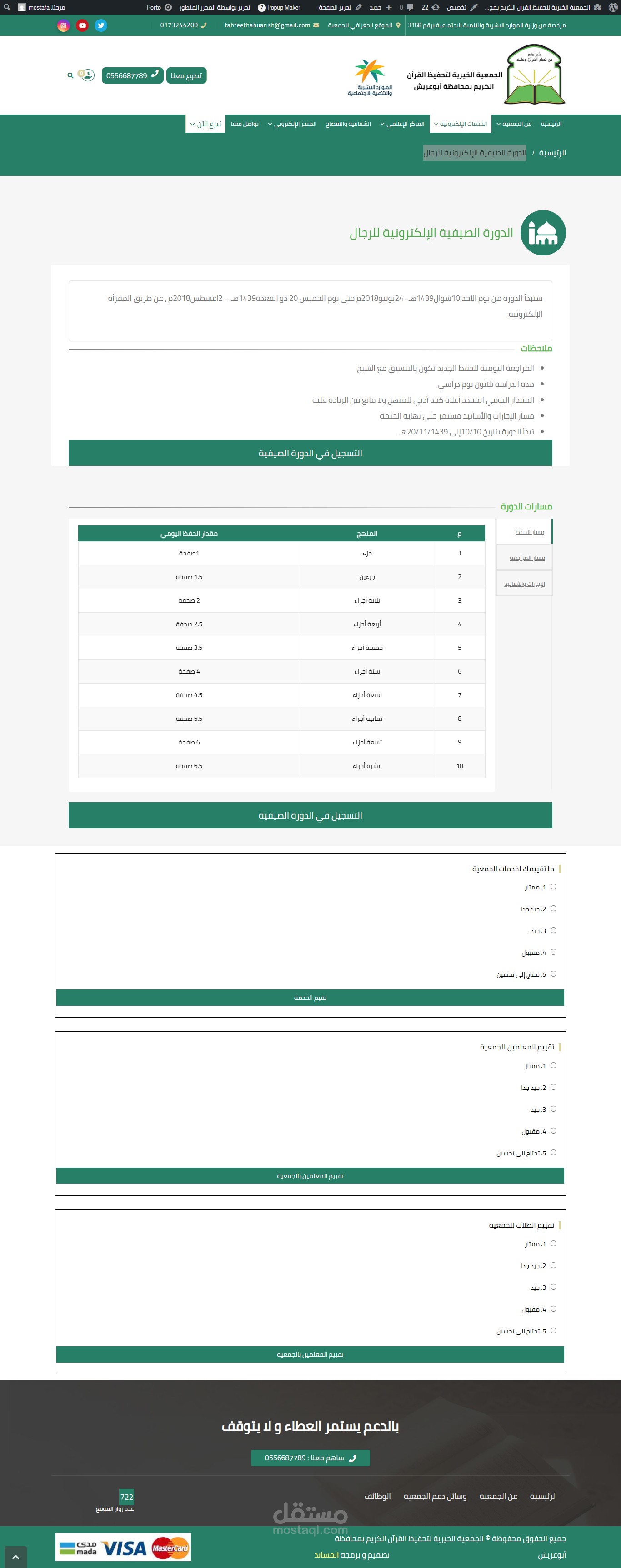Select ممتاز under ما تقييمك لخدمات الجمعية

point(553,887)
